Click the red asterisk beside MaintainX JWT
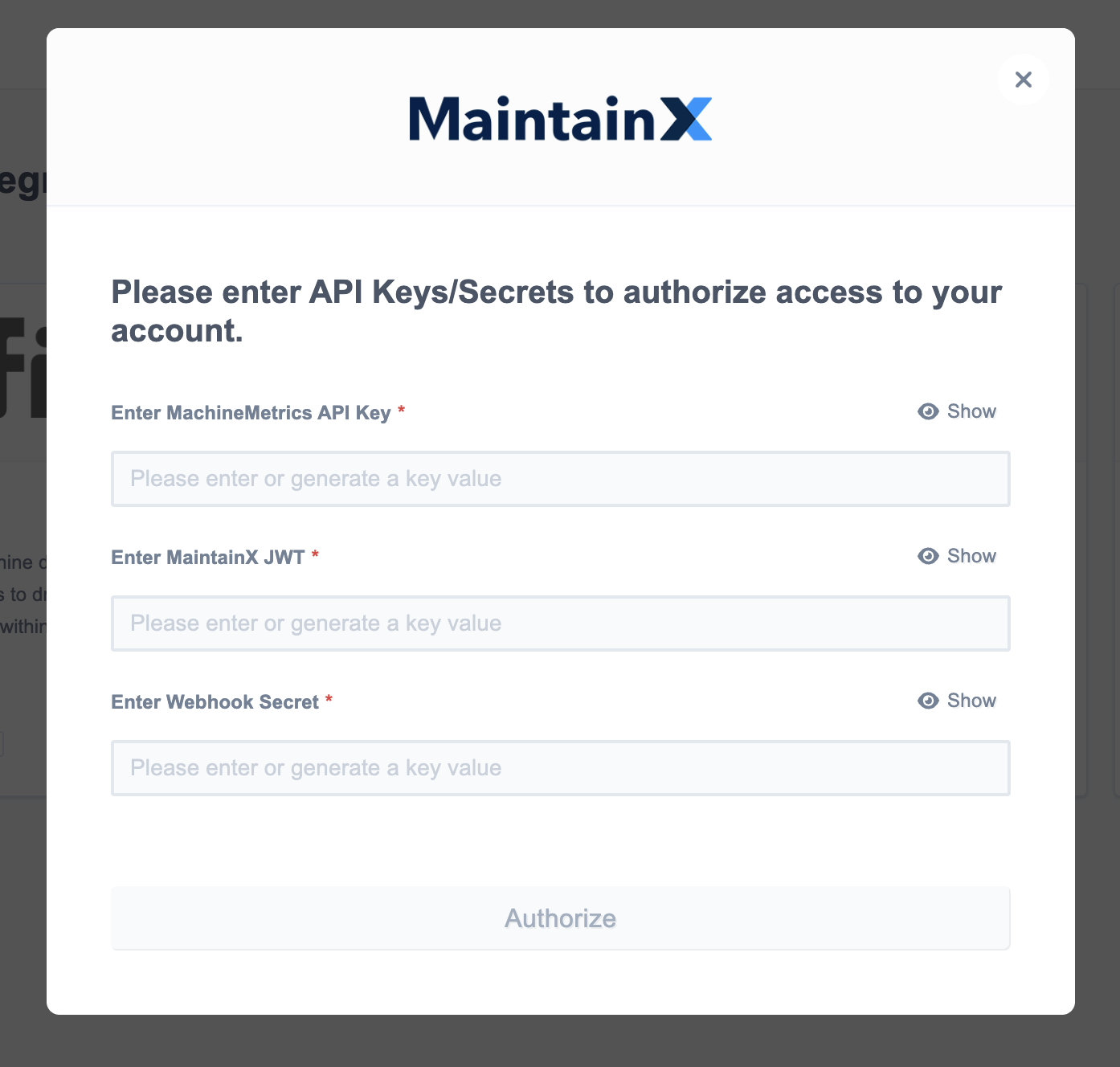 pos(314,556)
